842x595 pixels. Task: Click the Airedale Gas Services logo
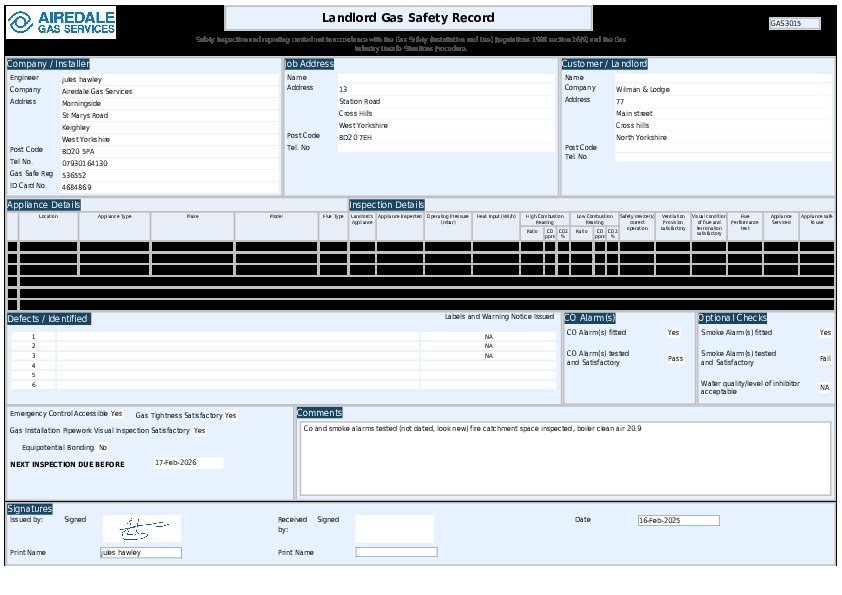(61, 23)
